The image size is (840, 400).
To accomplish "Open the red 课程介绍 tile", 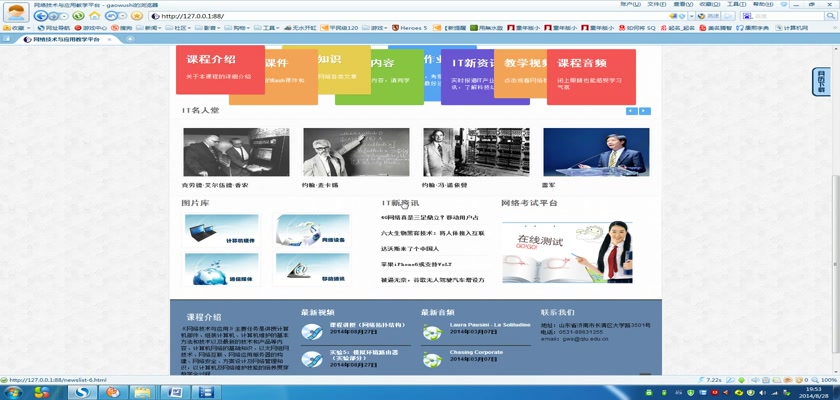I will (220, 70).
